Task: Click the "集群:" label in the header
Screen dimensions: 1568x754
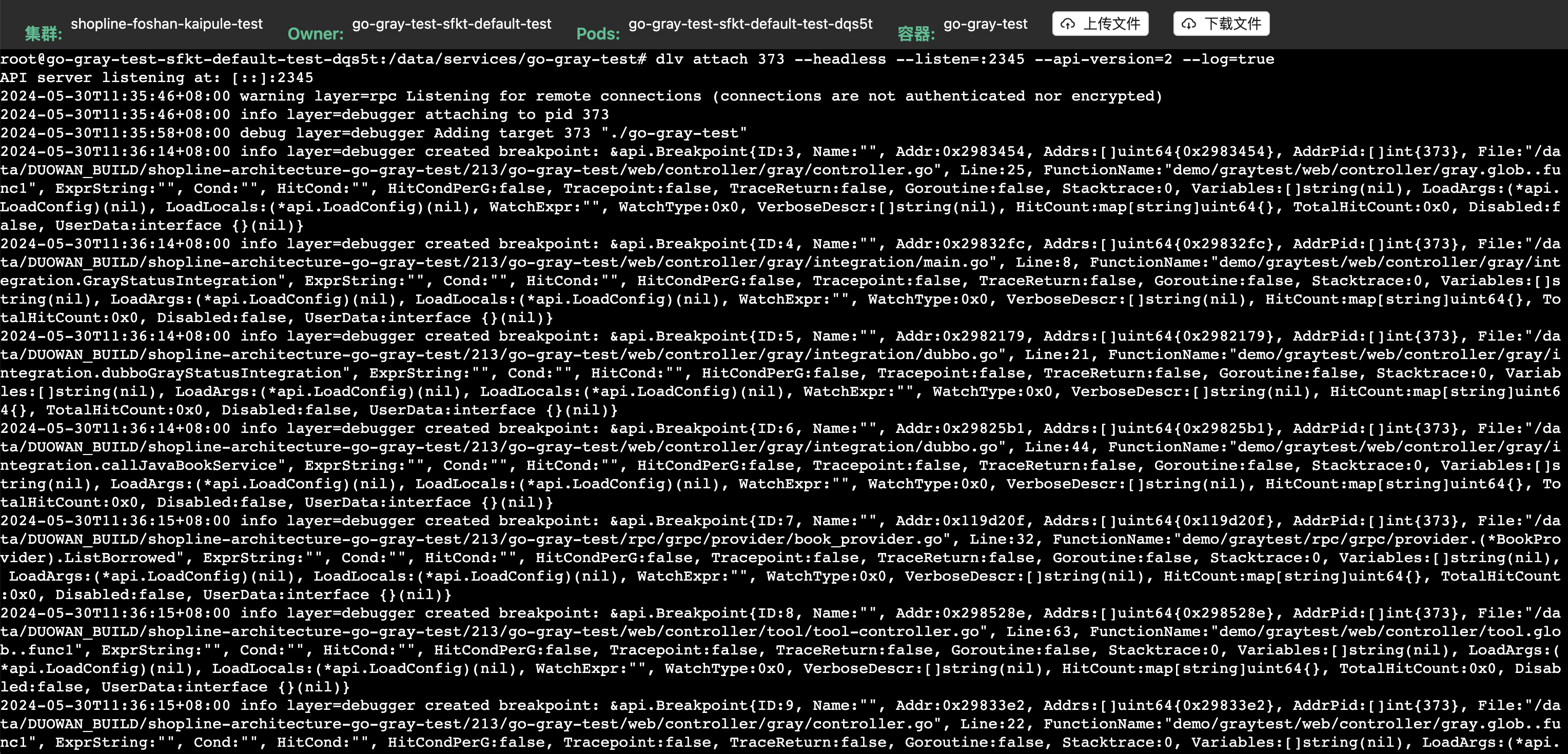Action: [43, 33]
